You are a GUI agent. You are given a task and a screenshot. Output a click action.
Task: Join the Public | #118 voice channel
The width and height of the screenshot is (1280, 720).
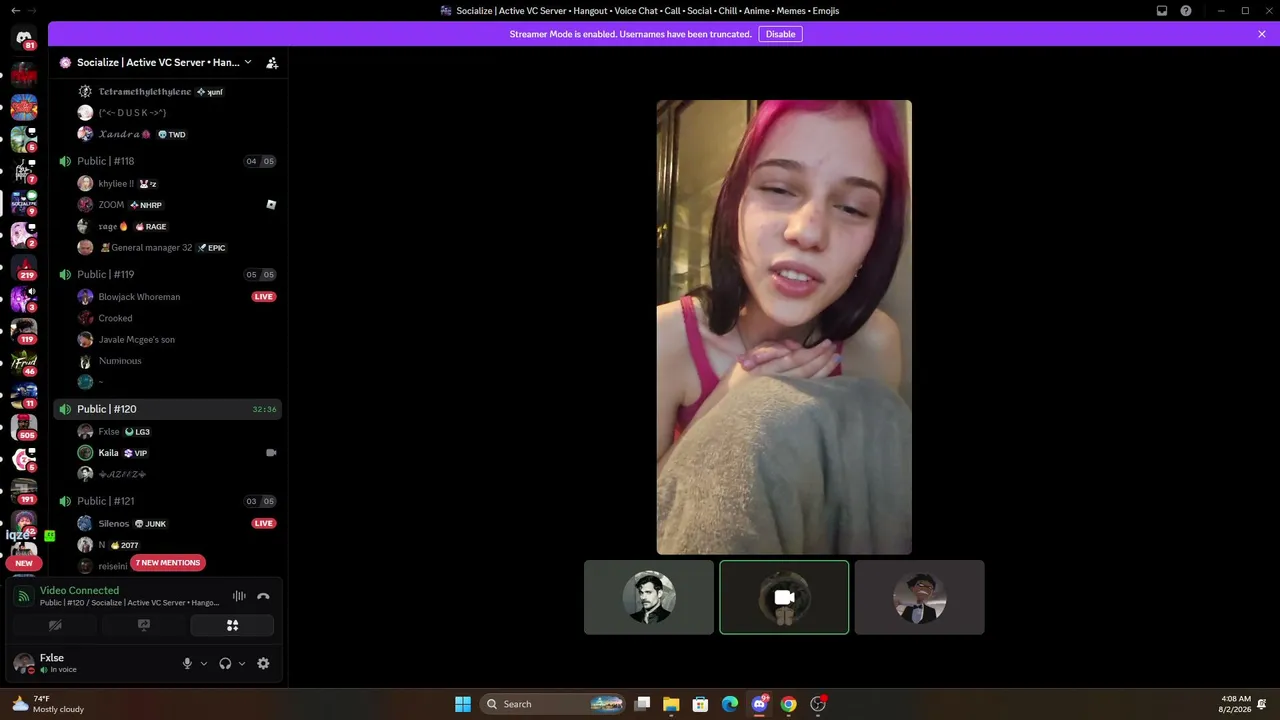[167, 161]
